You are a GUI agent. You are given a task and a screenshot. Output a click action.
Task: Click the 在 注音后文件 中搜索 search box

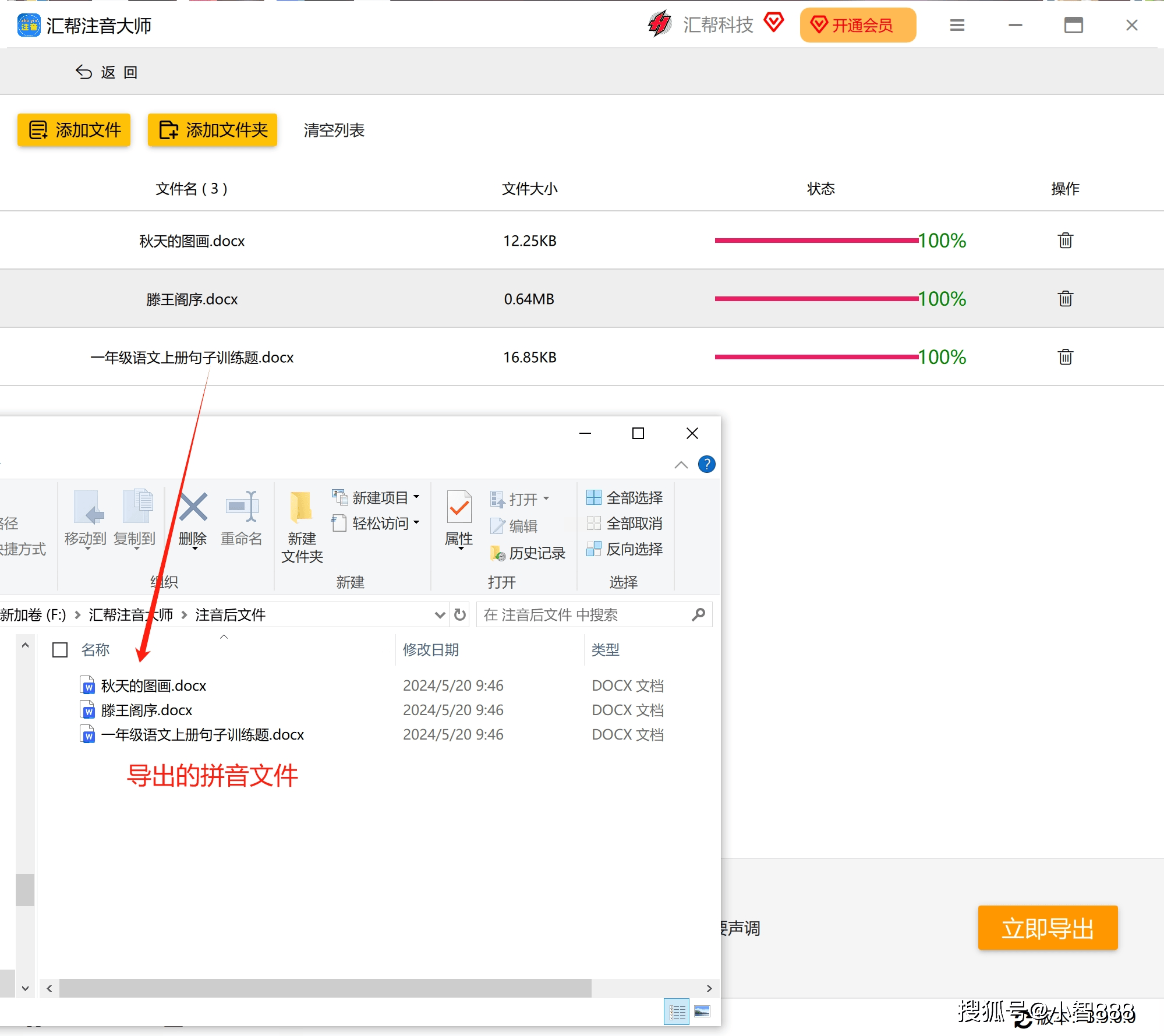[x=582, y=615]
